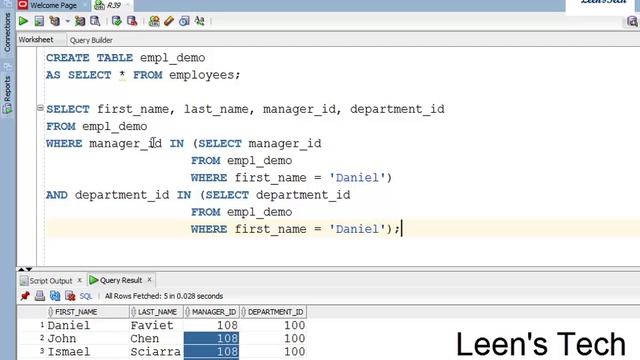Click the printer icon in result toolbar
640x360 pixels.
click(40, 296)
